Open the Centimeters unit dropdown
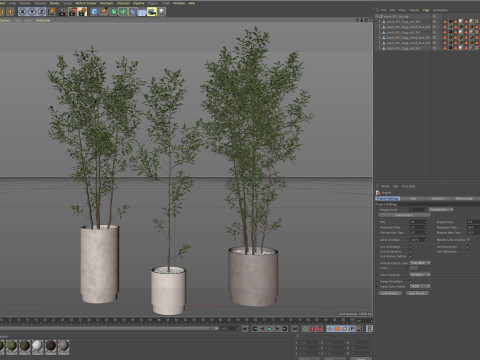Image resolution: width=480 pixels, height=360 pixels. [x=441, y=210]
